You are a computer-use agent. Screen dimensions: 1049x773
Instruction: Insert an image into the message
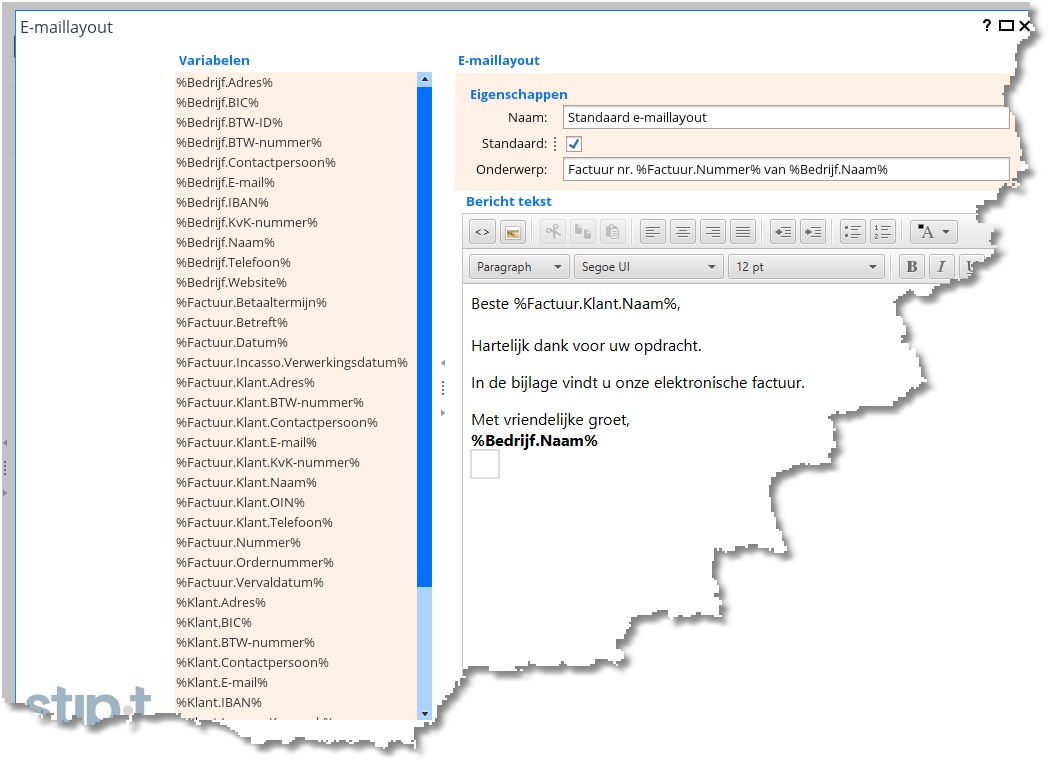click(x=513, y=231)
